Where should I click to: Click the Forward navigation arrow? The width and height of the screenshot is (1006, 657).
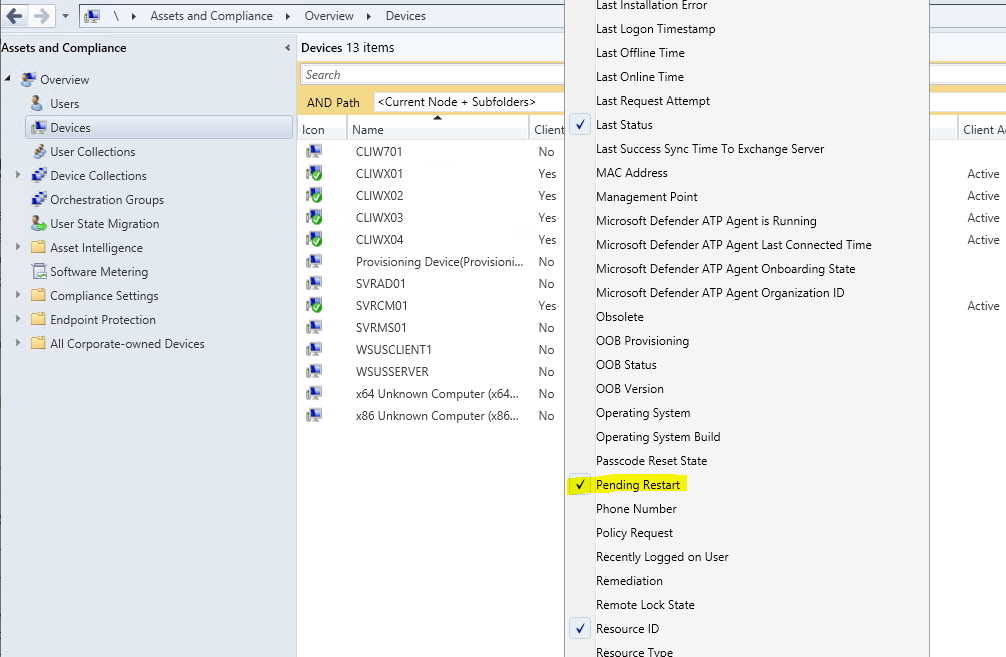tap(42, 16)
